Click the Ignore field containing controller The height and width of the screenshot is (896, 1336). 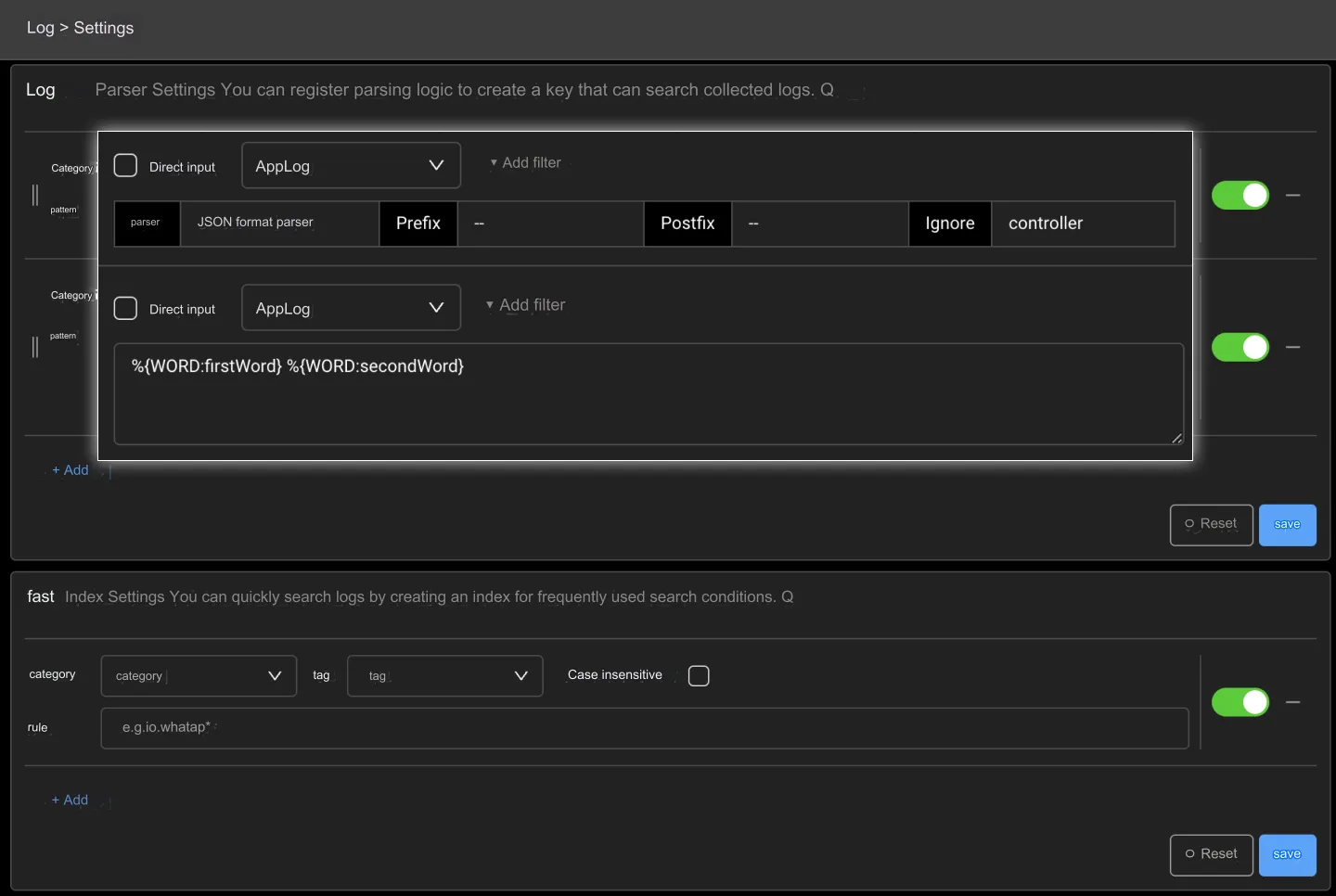(1083, 223)
